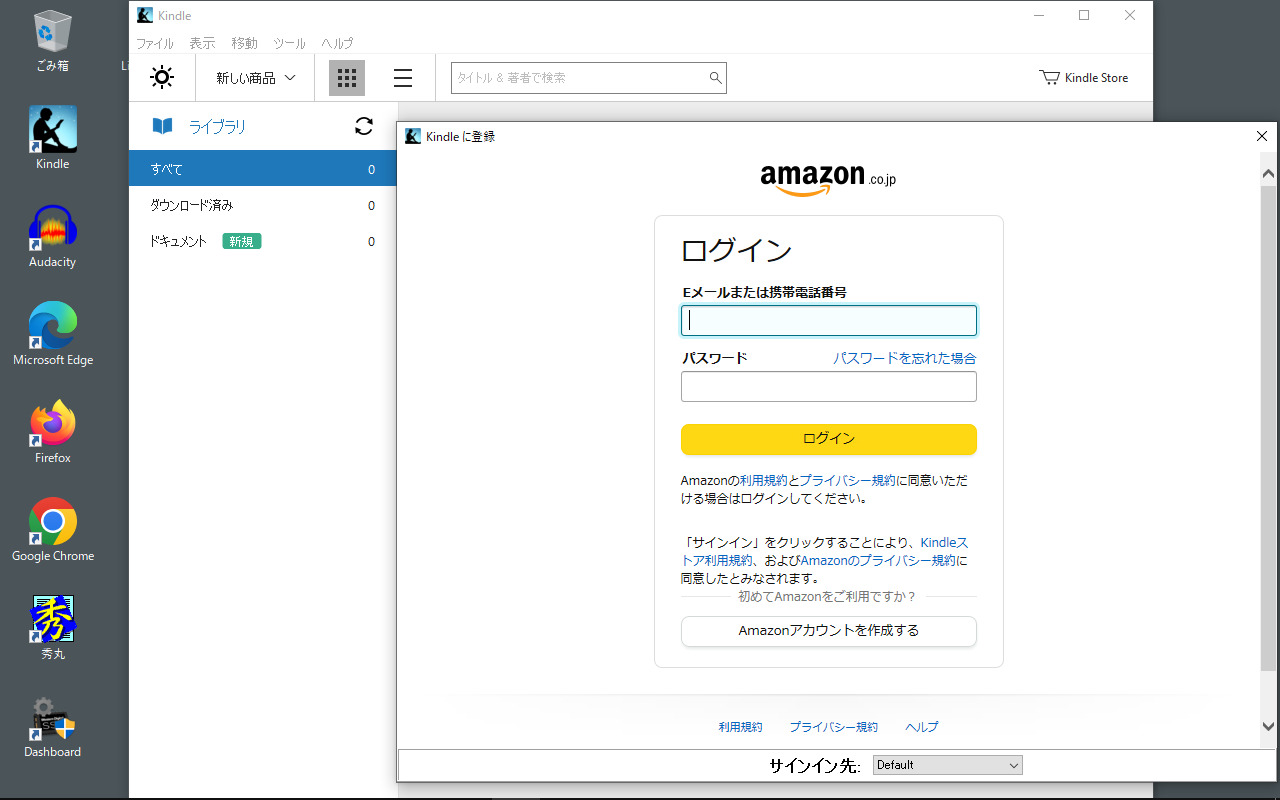
Task: Click the brightness sun icon in toolbar
Action: (x=162, y=78)
